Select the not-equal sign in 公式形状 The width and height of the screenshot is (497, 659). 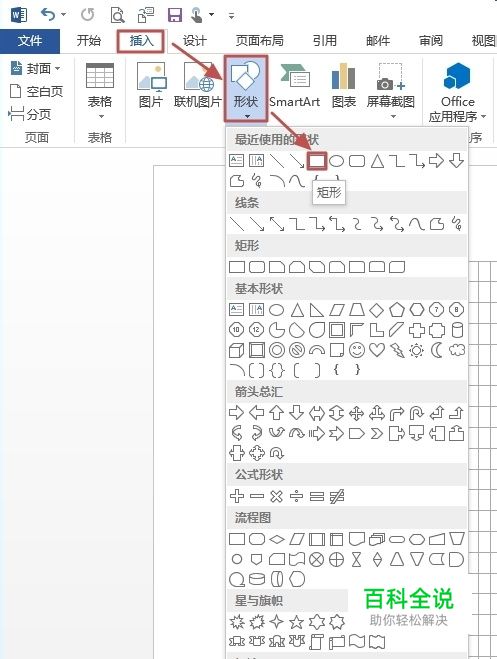(337, 496)
